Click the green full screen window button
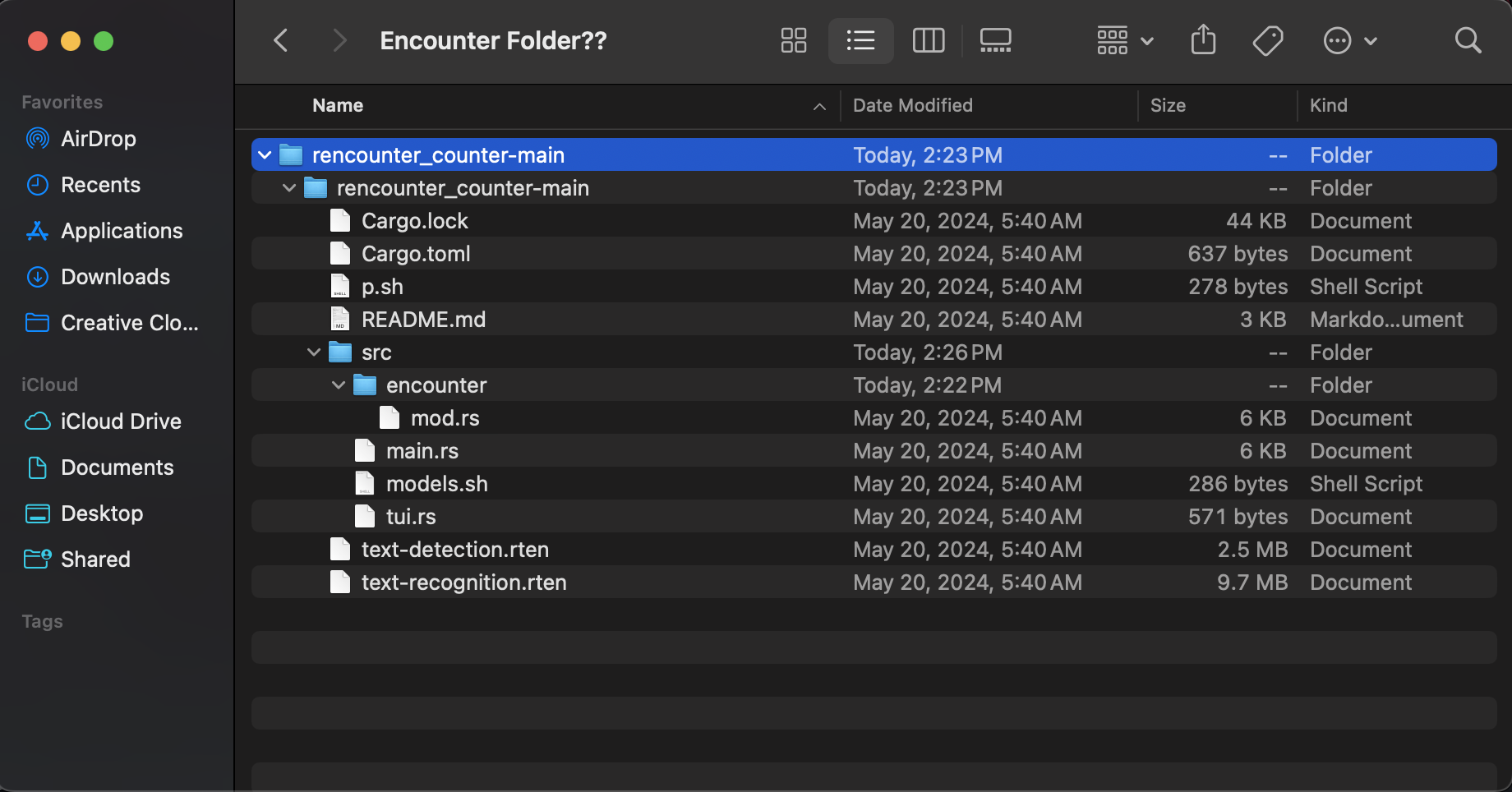This screenshot has height=792, width=1512. click(104, 41)
